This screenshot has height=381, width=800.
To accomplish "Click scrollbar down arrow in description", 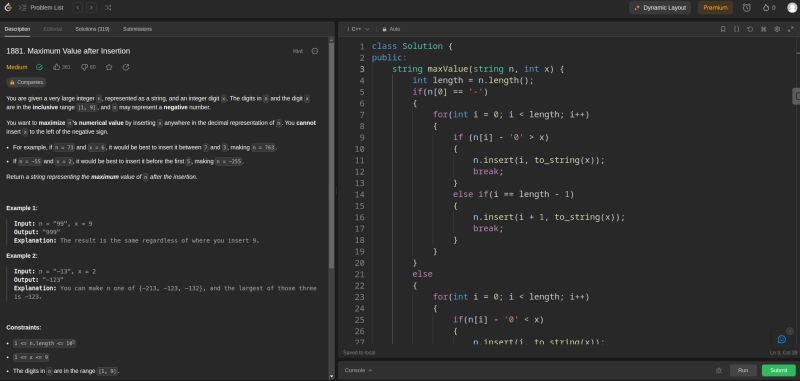I will pos(332,376).
